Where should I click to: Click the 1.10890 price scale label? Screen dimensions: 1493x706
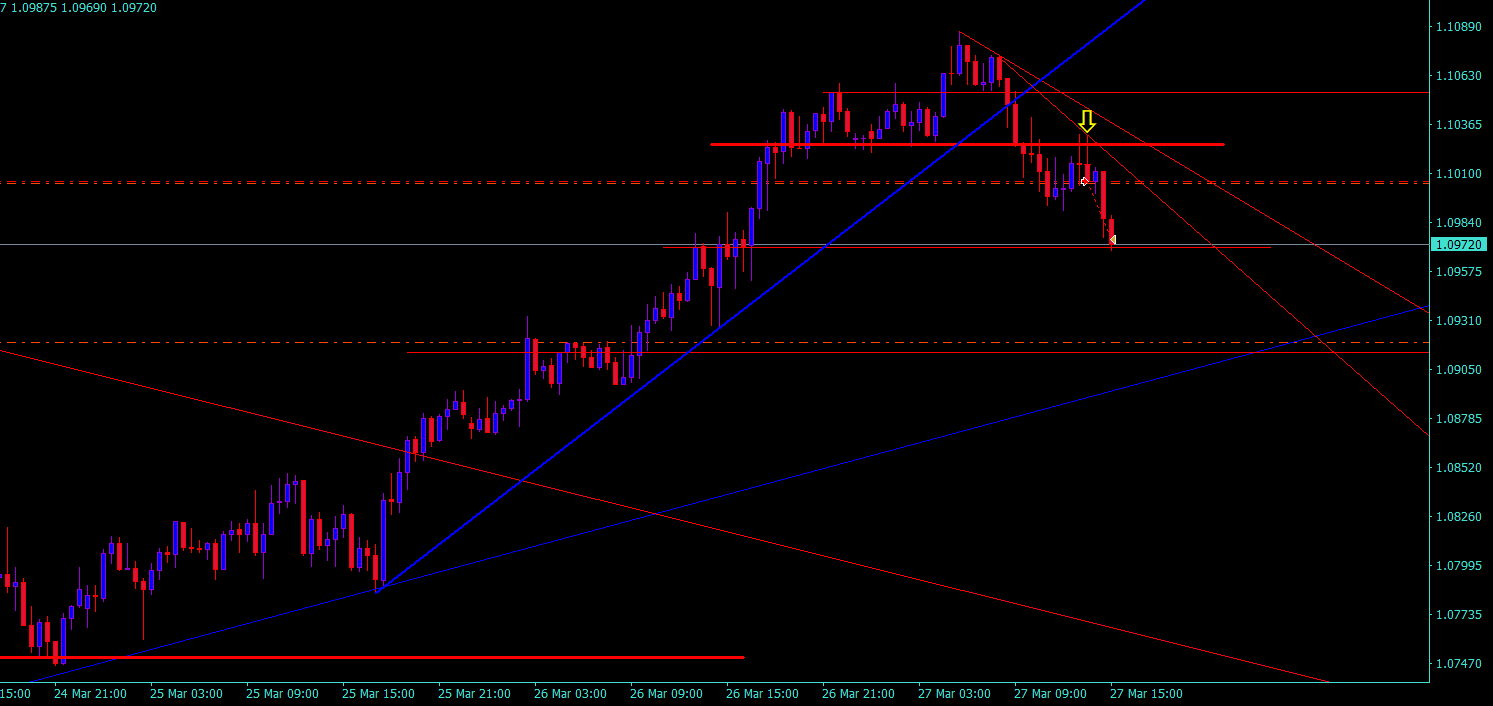point(1457,26)
